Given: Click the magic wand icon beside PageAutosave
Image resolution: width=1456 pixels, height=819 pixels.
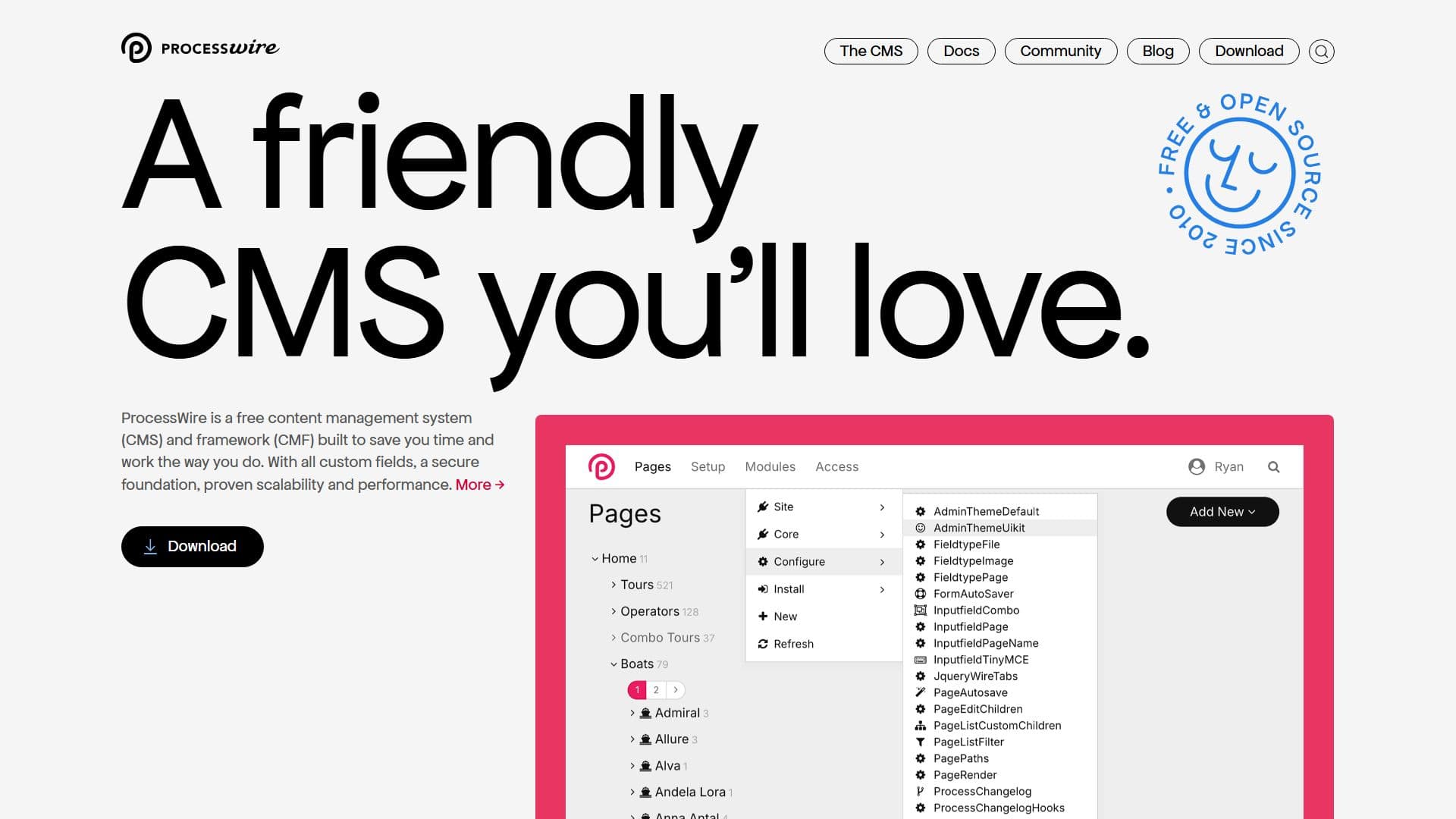Looking at the screenshot, I should 921,692.
